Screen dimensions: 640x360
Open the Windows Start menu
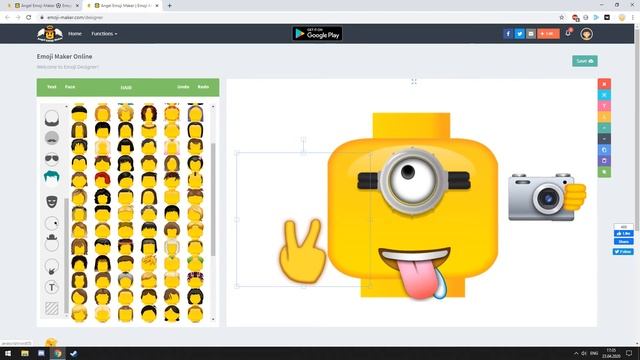8,353
